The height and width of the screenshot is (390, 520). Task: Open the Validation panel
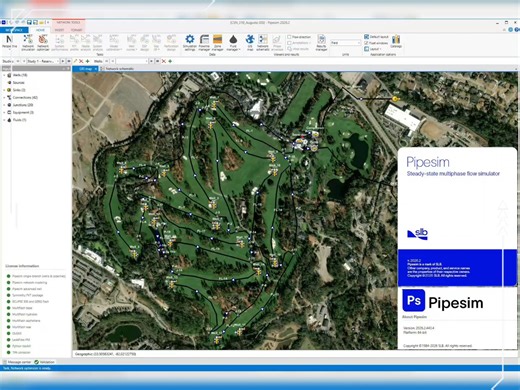pos(44,362)
